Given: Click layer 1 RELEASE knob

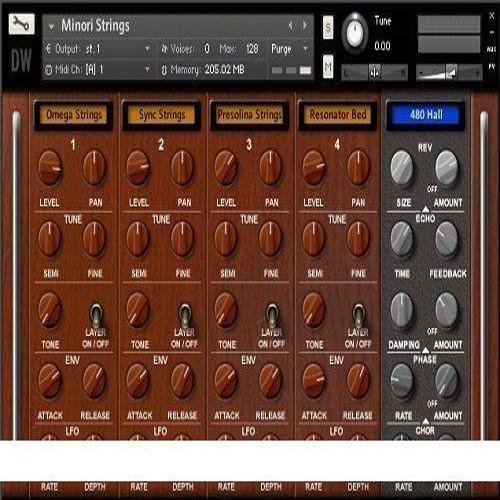Looking at the screenshot, I should coord(94,381).
